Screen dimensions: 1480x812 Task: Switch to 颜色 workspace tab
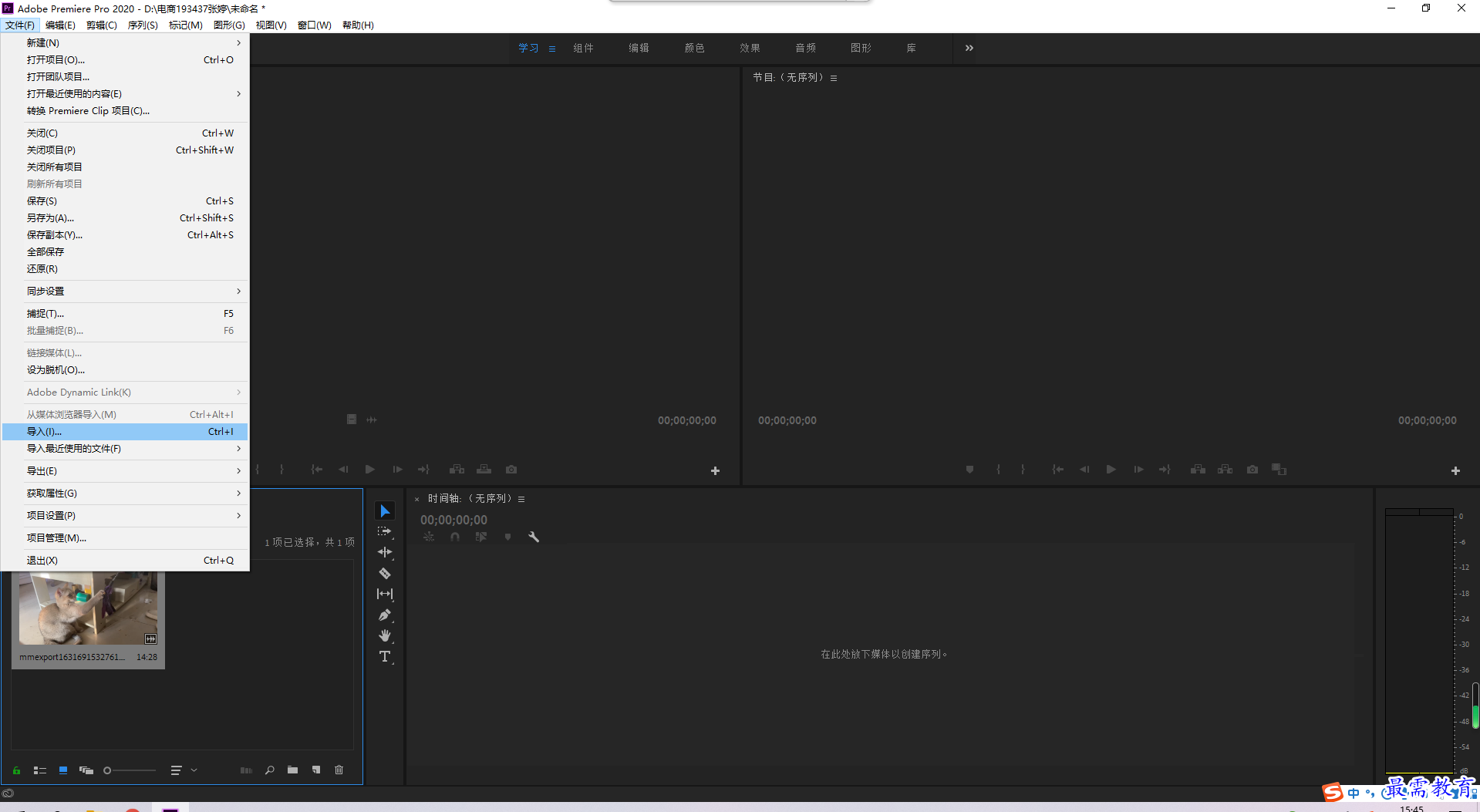coord(694,48)
